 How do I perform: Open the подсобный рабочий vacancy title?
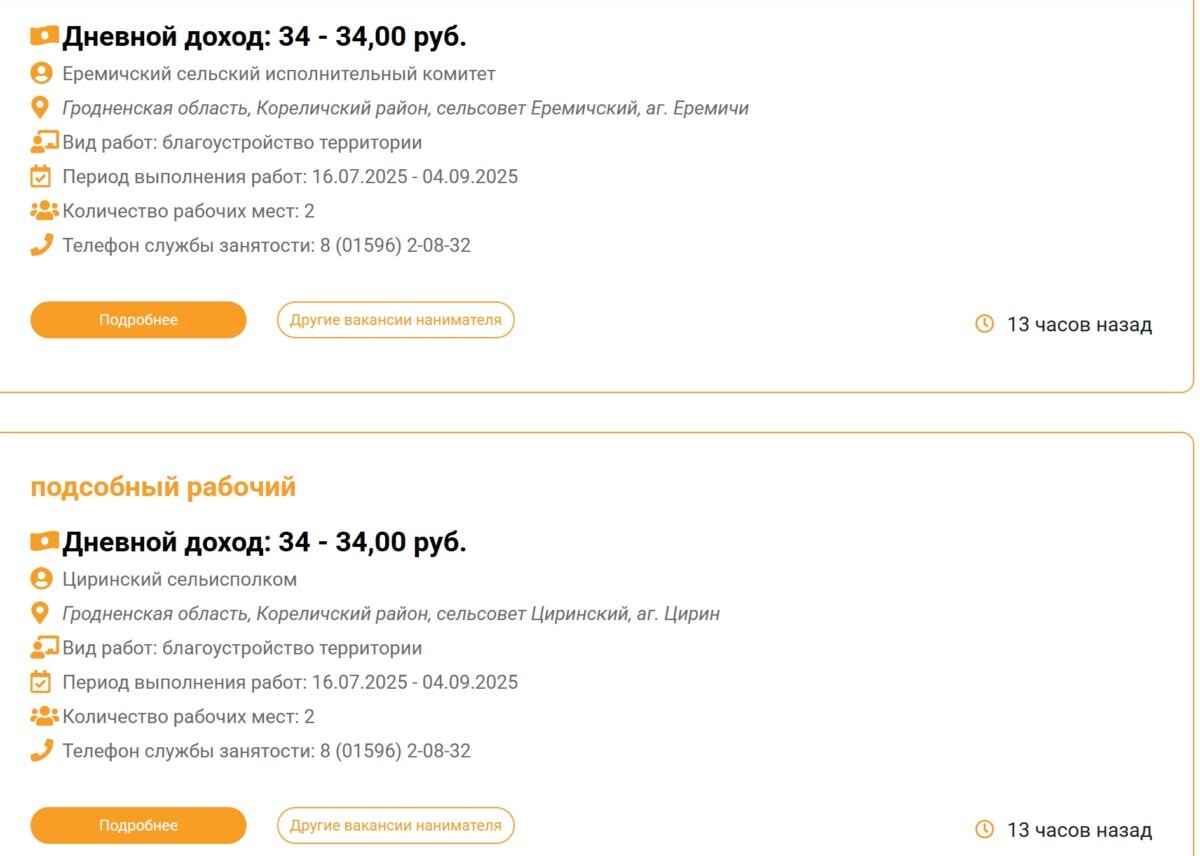click(163, 487)
